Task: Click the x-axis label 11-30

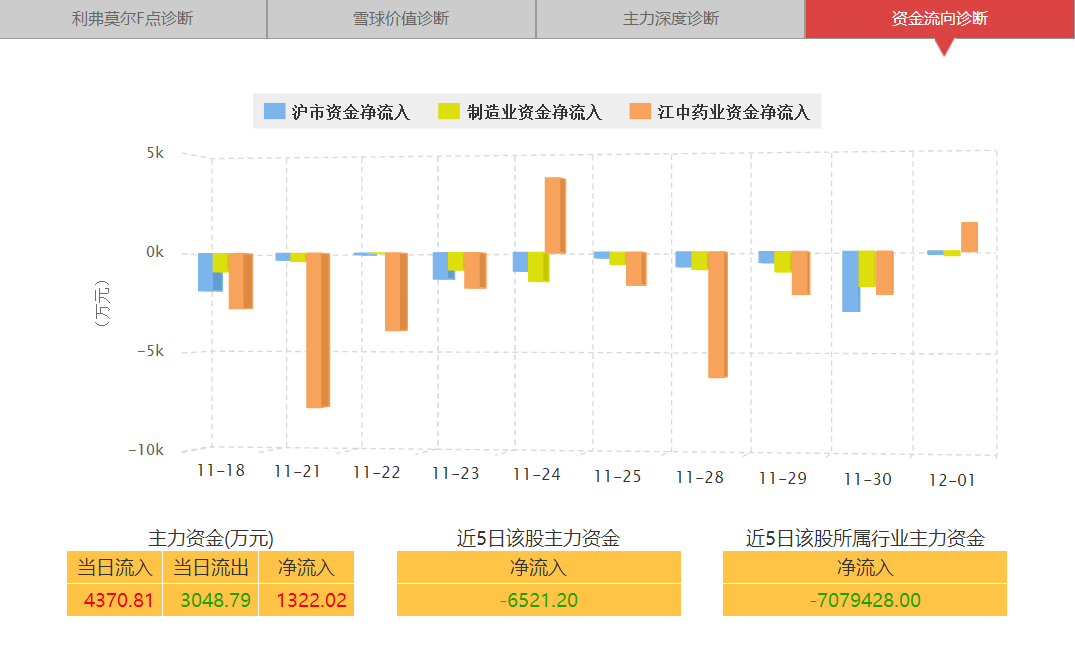Action: (868, 479)
